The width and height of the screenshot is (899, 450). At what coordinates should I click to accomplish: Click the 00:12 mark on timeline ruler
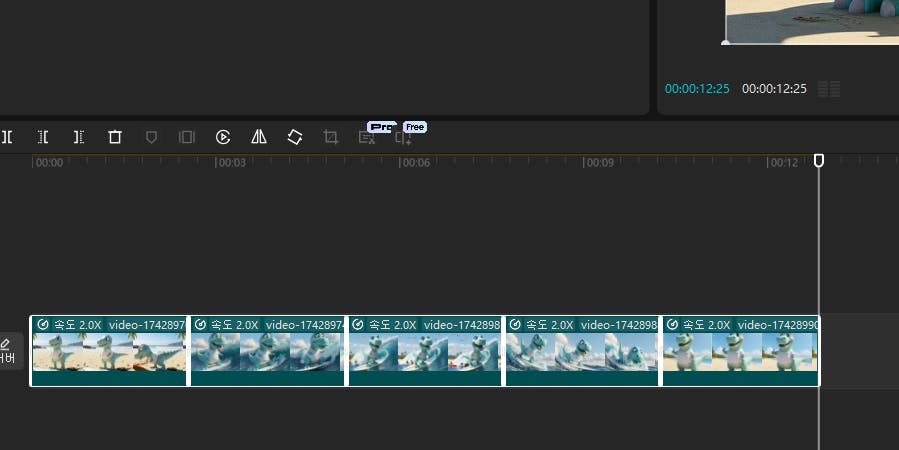coord(783,163)
